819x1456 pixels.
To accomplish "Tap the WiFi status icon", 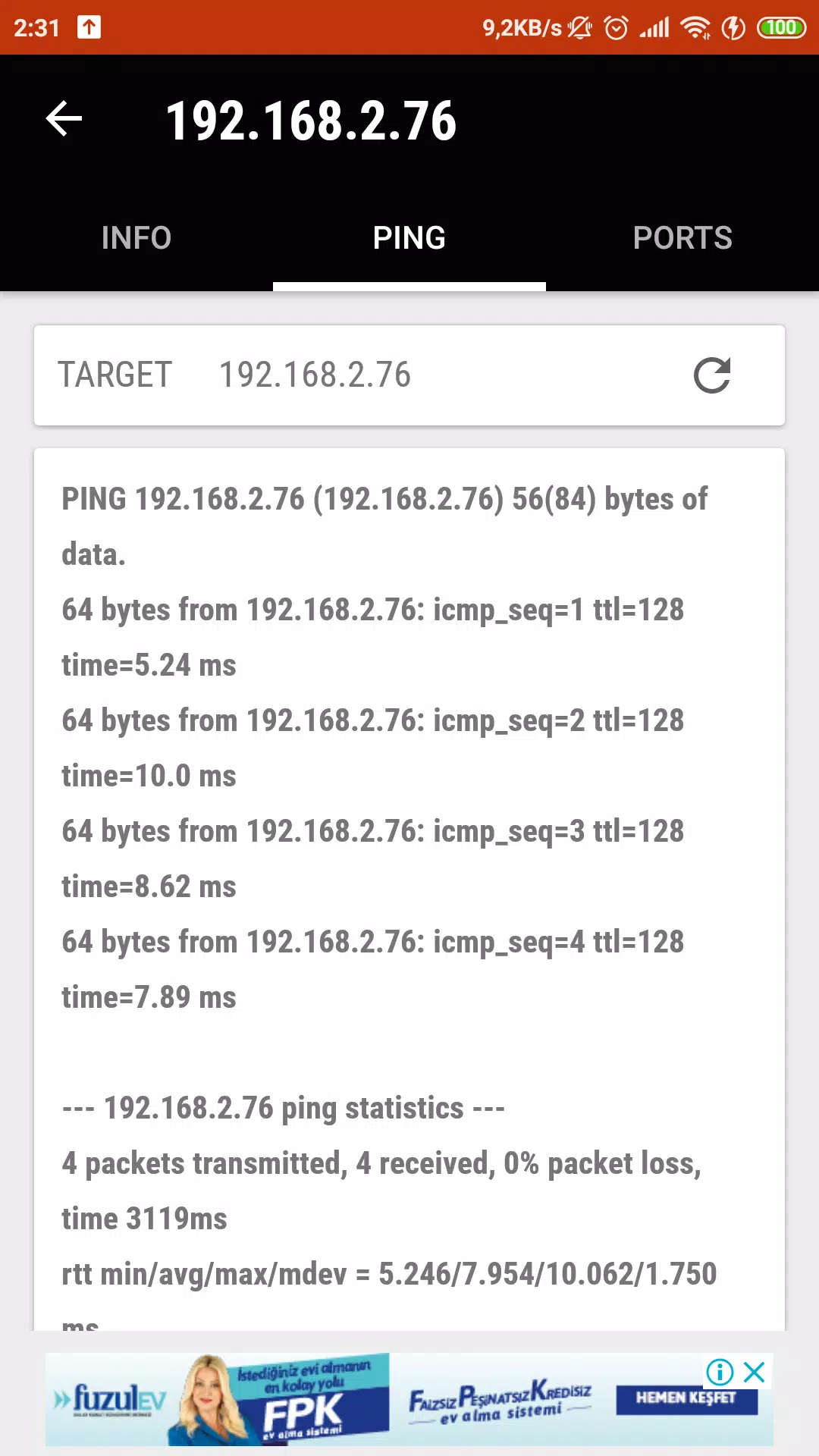I will tap(695, 28).
